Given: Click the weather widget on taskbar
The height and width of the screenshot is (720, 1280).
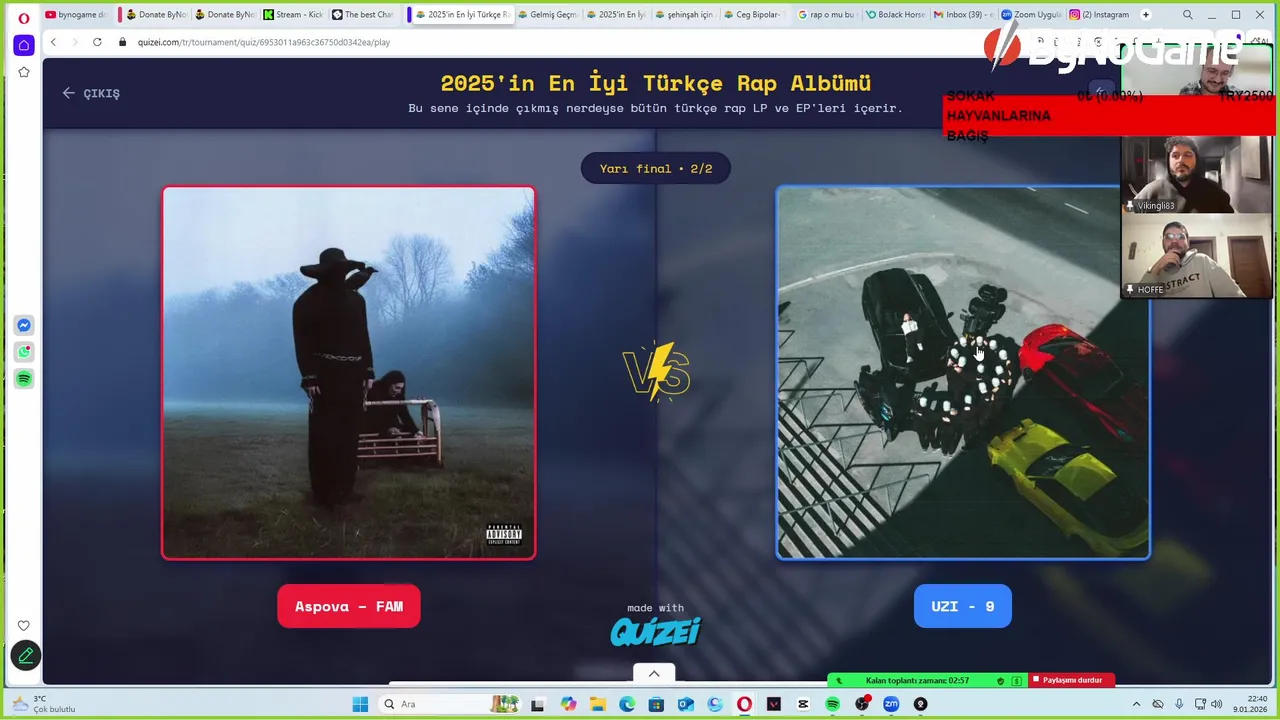Looking at the screenshot, I should coord(44,704).
